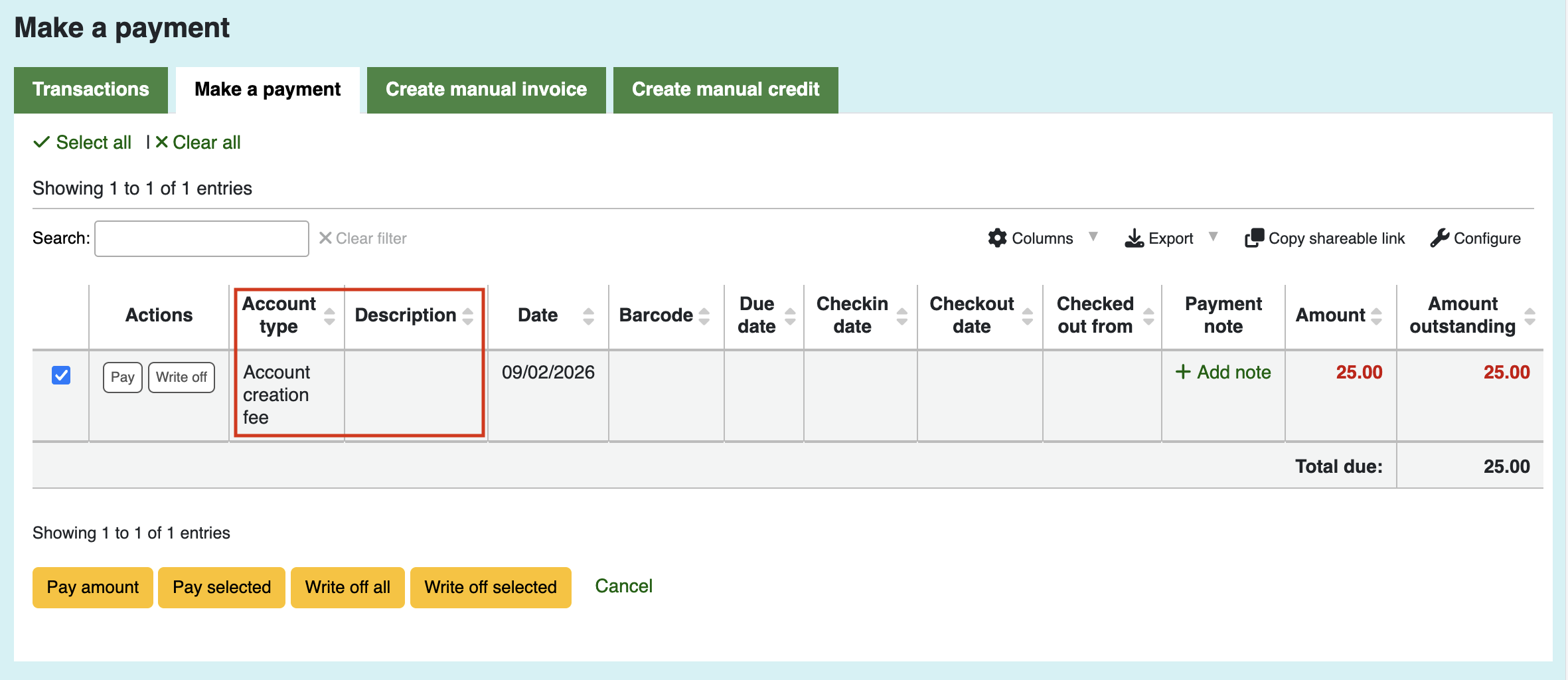
Task: Open the Create manual credit tab
Action: tap(726, 90)
